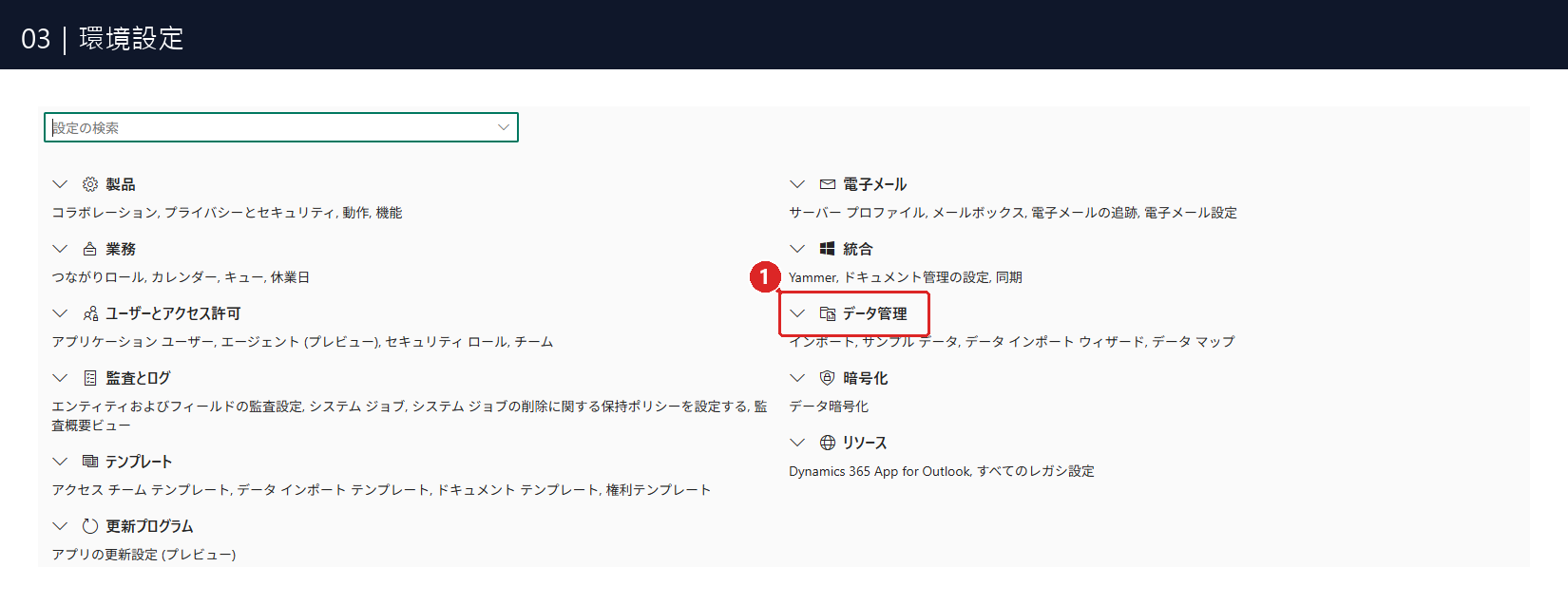Image resolution: width=1568 pixels, height=605 pixels.
Task: Click the refresh icon beside 更新プログラム
Action: pos(90,526)
